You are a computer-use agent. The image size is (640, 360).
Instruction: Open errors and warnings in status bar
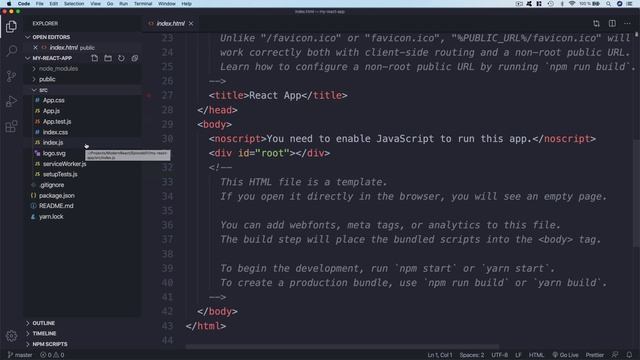click(x=52, y=355)
